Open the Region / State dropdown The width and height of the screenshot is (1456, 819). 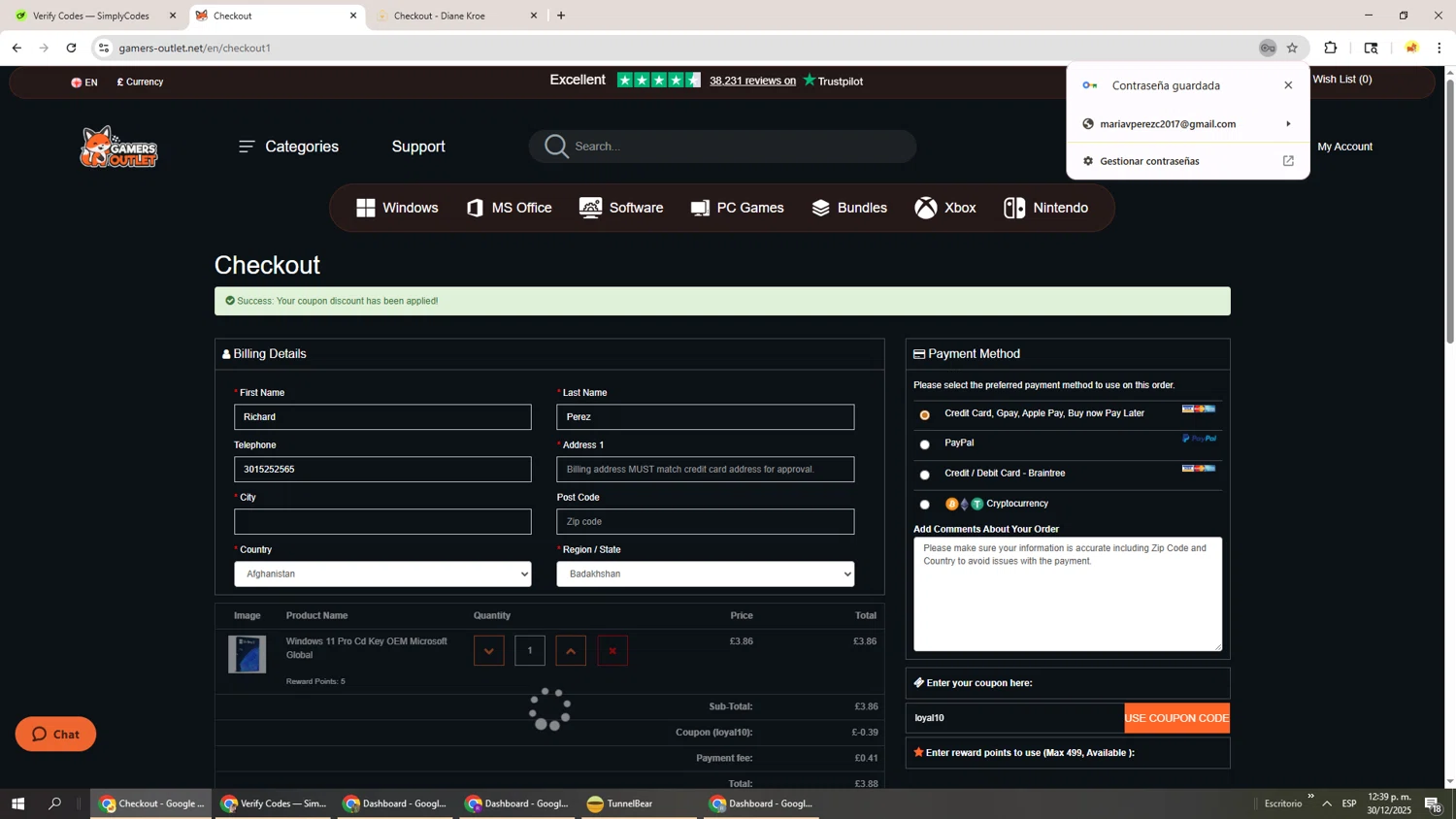706,574
